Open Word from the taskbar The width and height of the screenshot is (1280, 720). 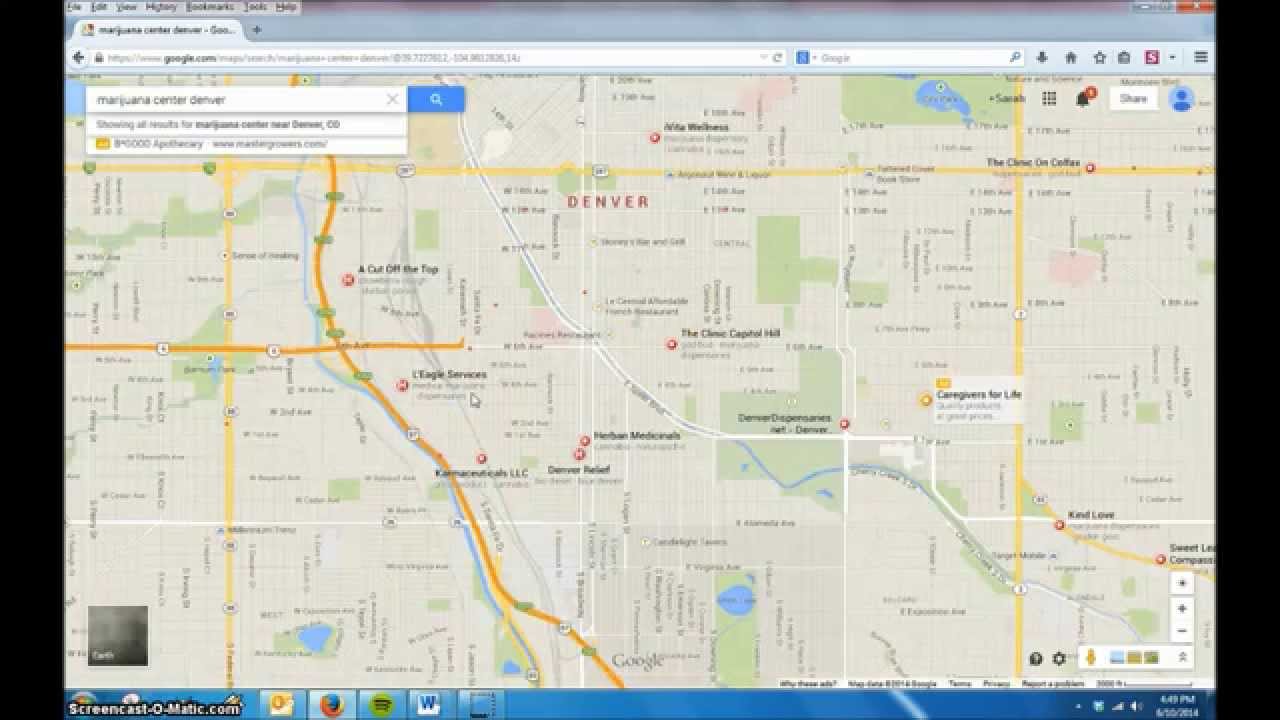pyautogui.click(x=430, y=705)
